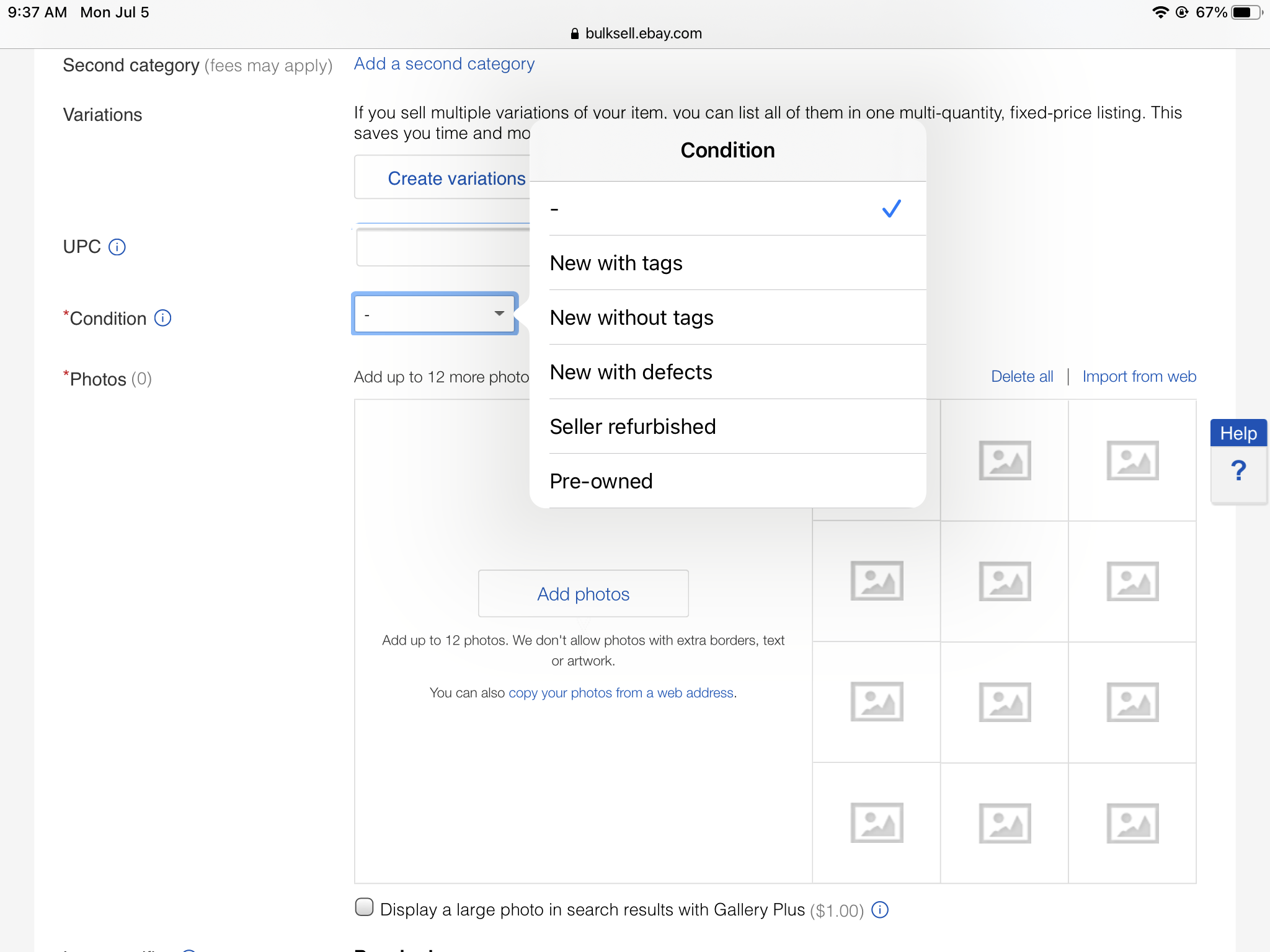Click the bottom-right photo placeholder thumbnail

1132,823
